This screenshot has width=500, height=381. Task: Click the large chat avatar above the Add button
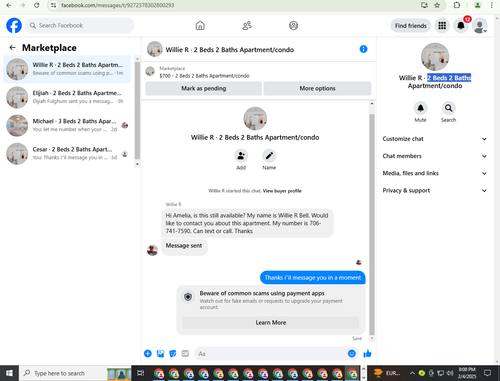(x=255, y=118)
